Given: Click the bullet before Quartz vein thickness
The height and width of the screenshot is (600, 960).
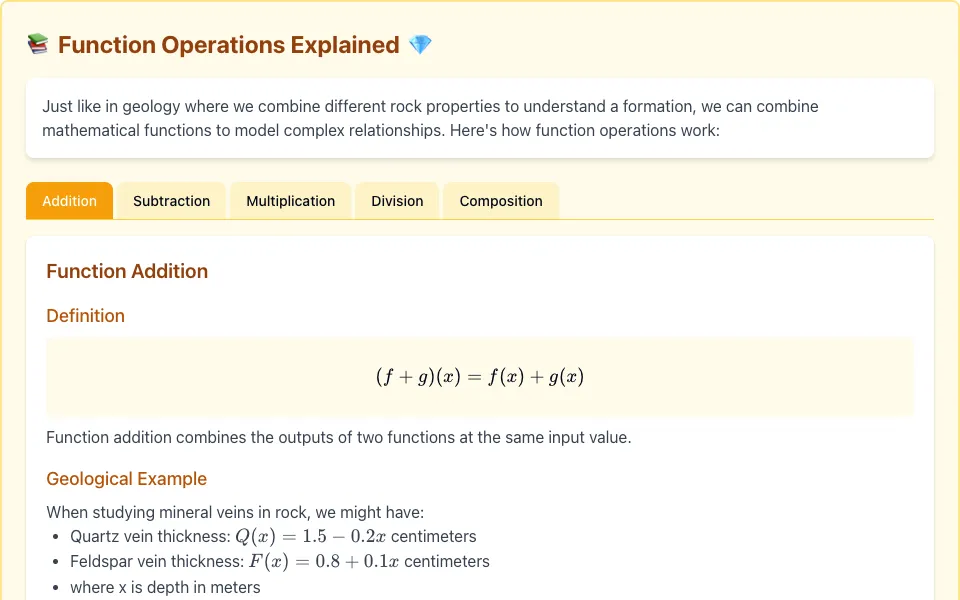Looking at the screenshot, I should tap(56, 537).
